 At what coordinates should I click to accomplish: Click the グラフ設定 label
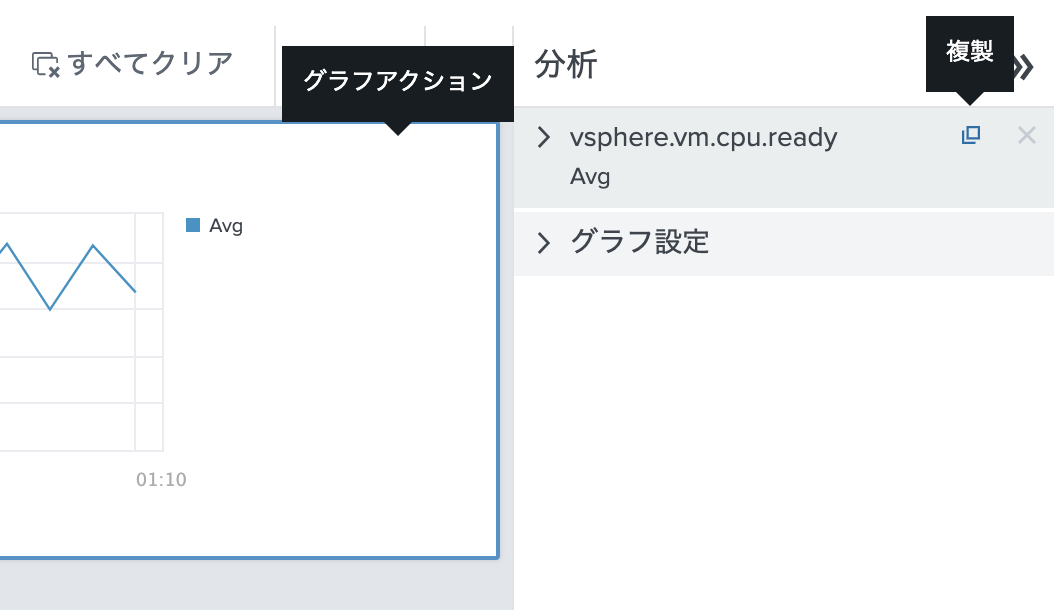639,241
